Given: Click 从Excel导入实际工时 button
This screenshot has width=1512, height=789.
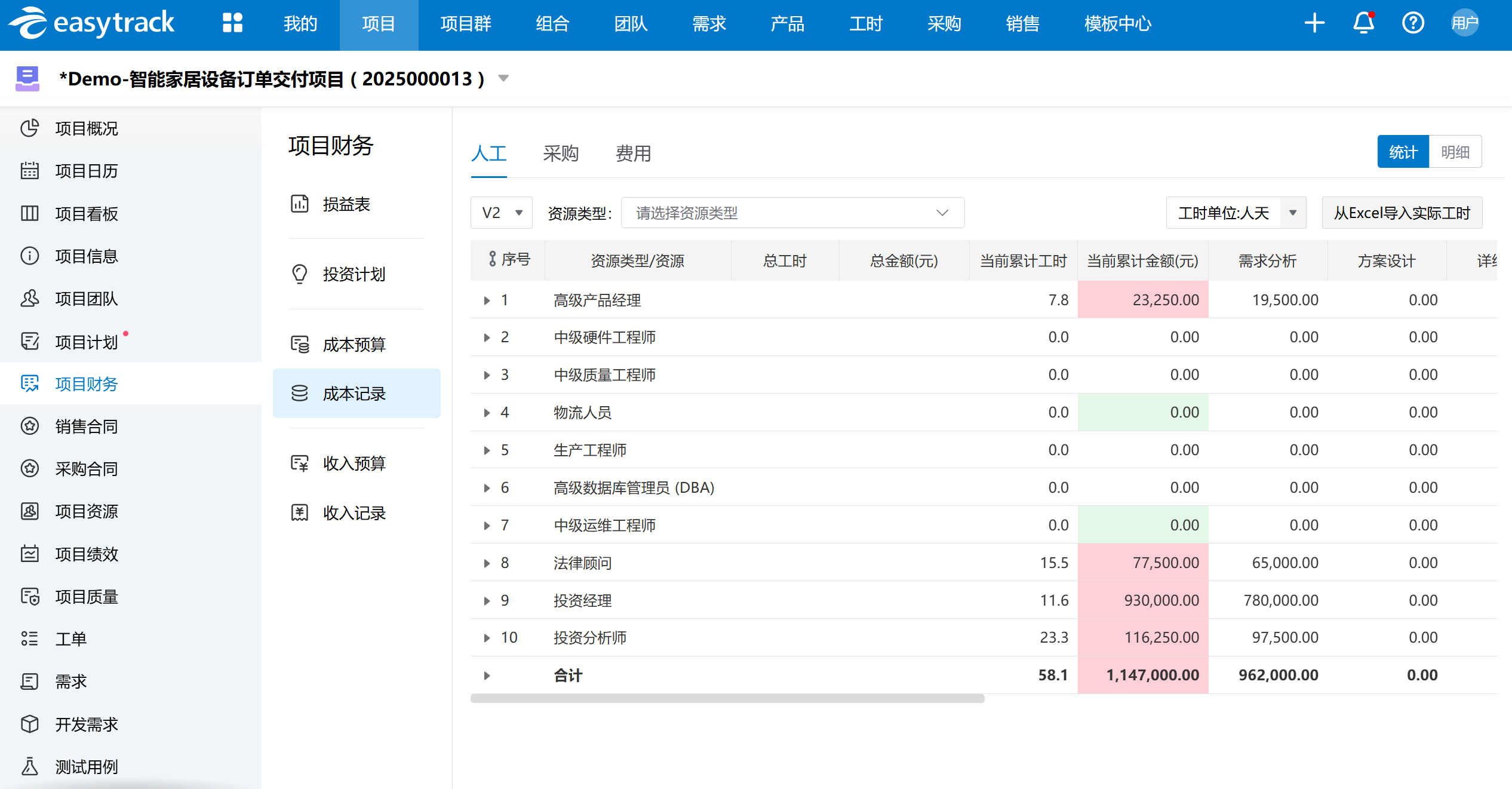Looking at the screenshot, I should pyautogui.click(x=1402, y=213).
